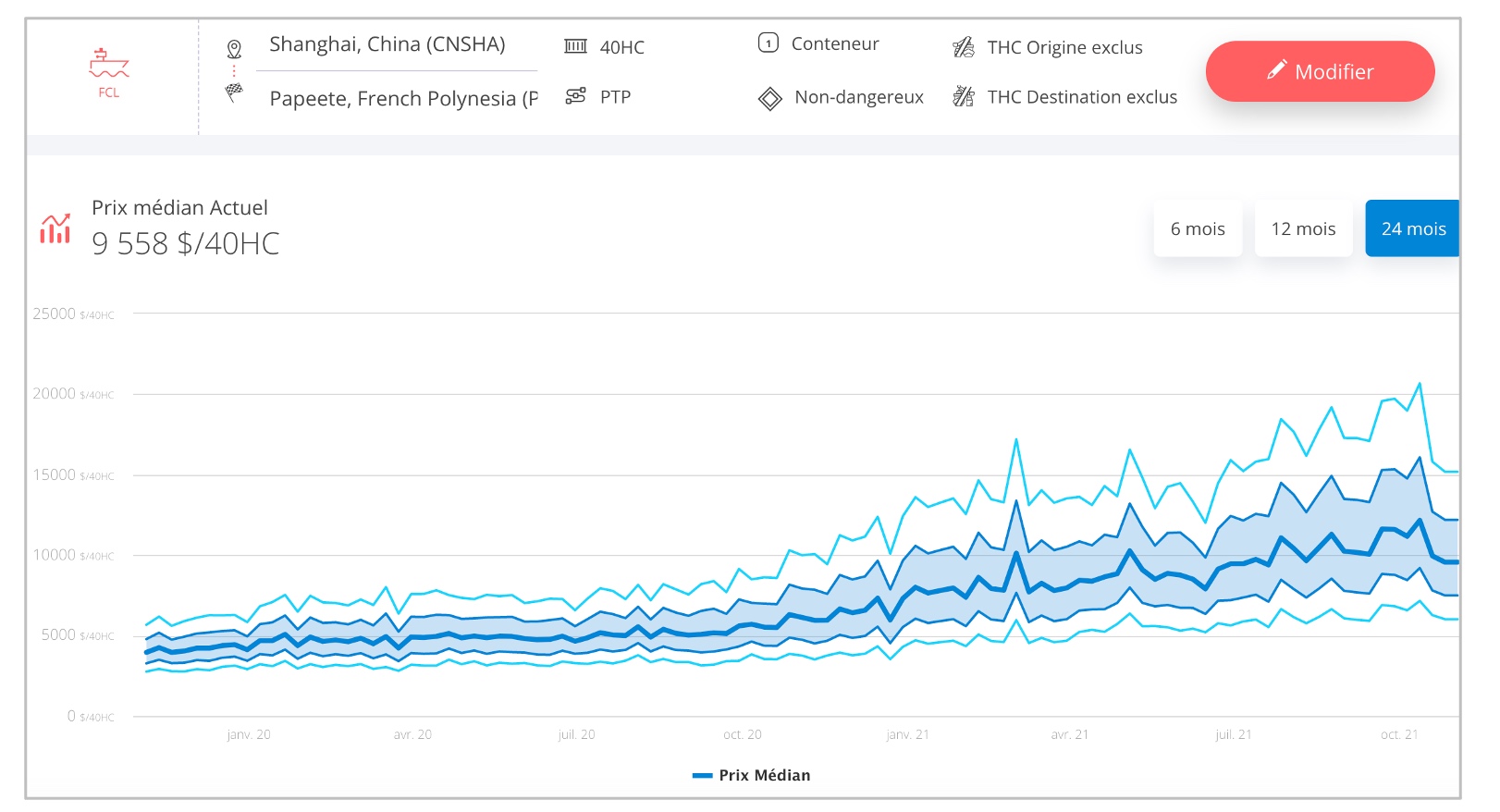Click the Non-dangereux diamond icon
The image size is (1500, 812).
coord(769,98)
